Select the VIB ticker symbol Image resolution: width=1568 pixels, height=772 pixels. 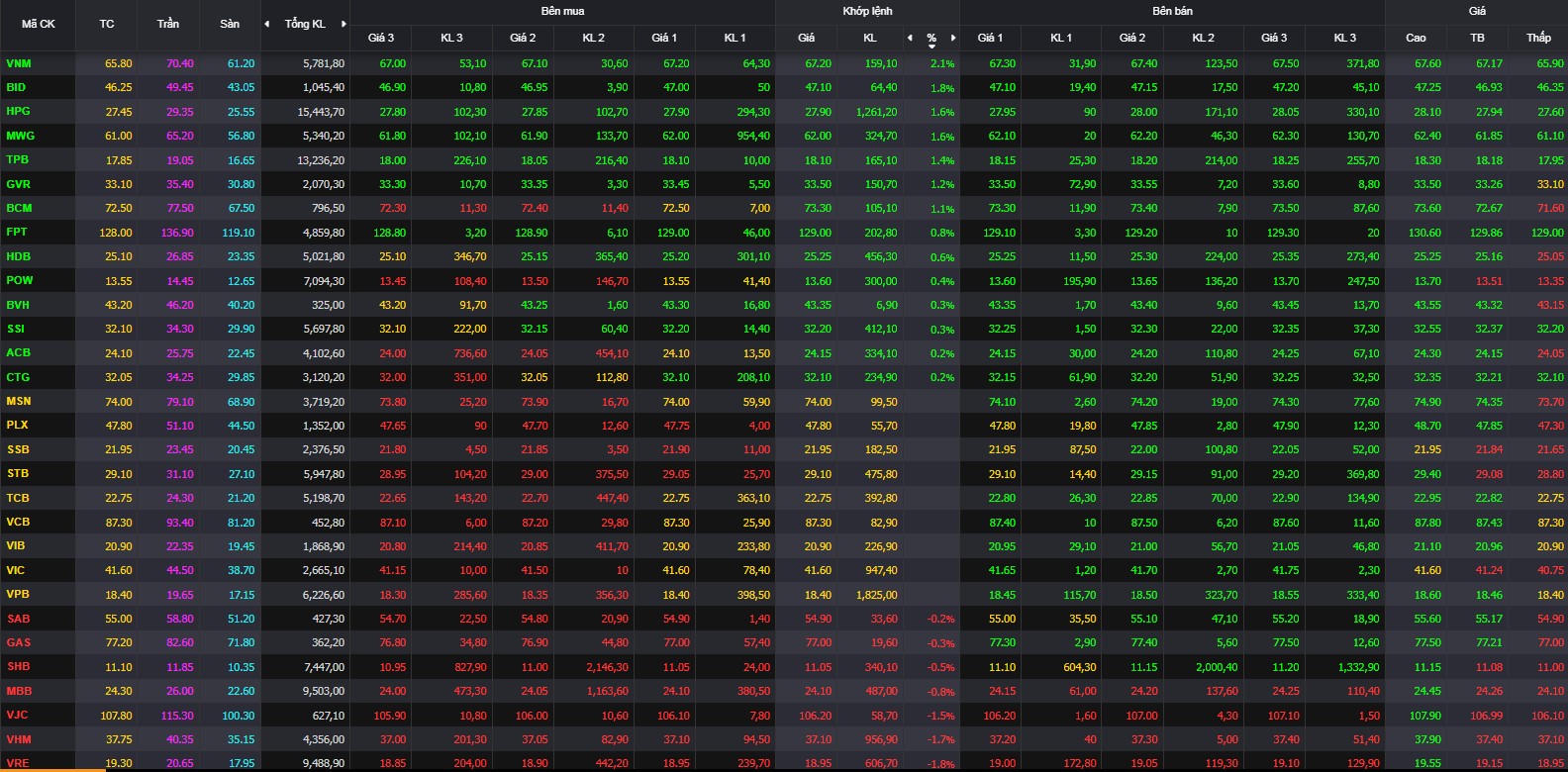pyautogui.click(x=16, y=545)
